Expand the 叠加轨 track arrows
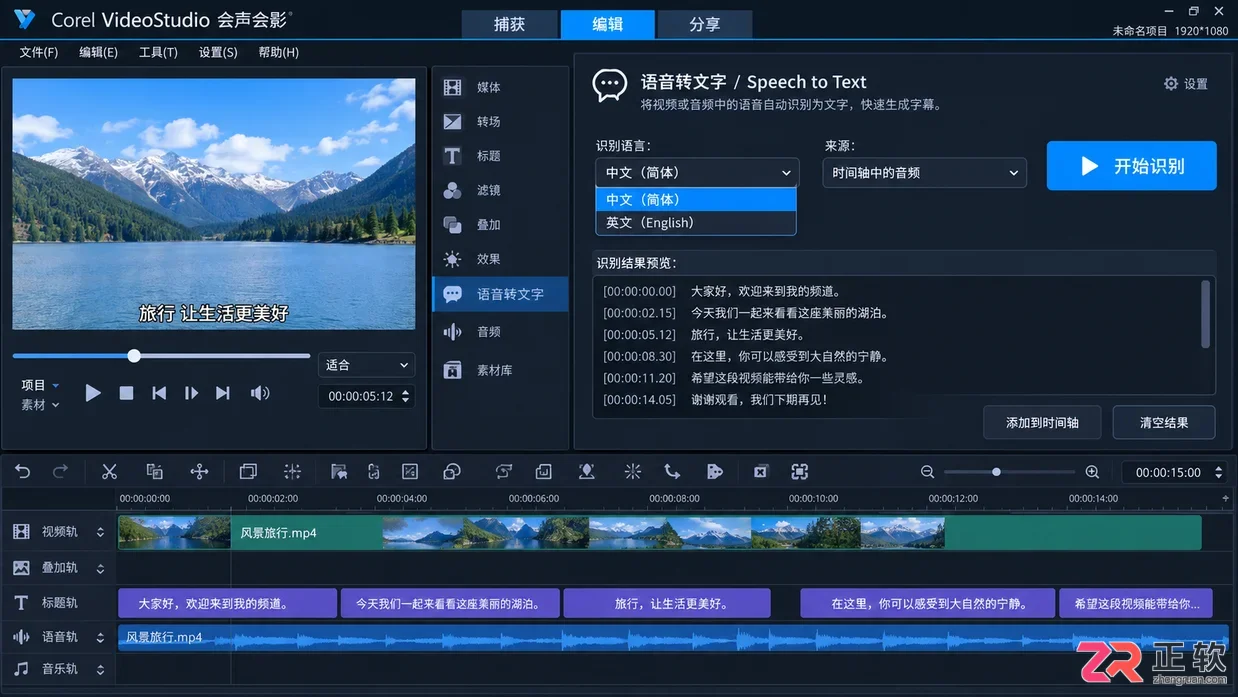1238x697 pixels. (100, 568)
